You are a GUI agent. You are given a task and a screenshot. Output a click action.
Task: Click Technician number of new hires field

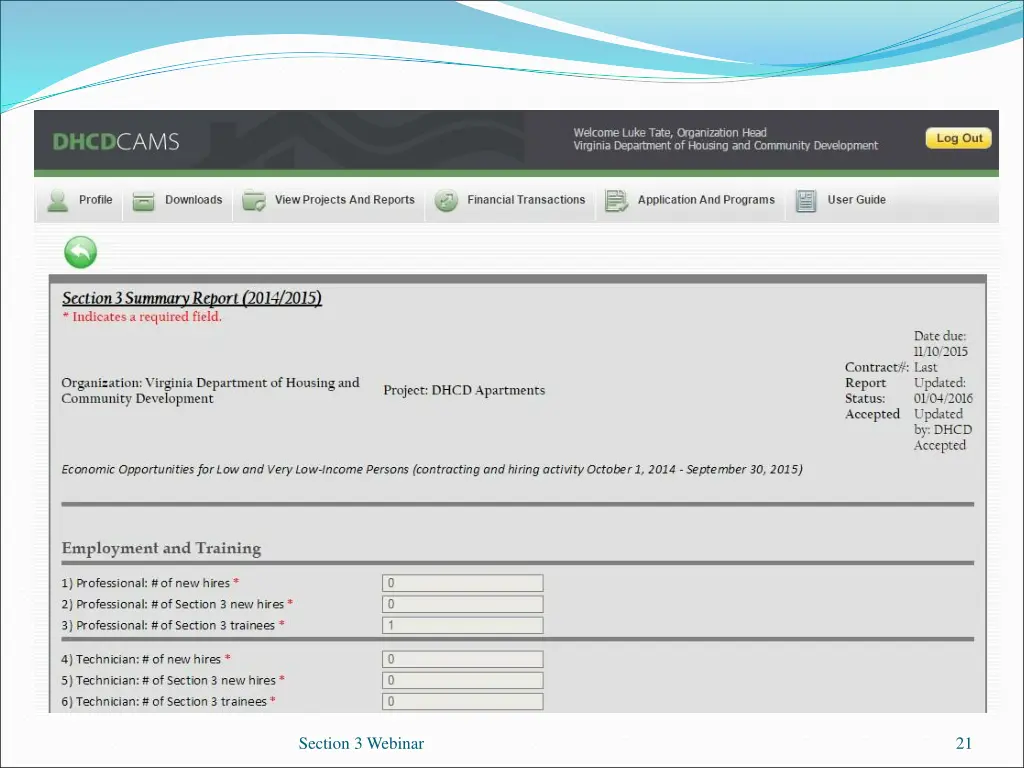tap(462, 659)
